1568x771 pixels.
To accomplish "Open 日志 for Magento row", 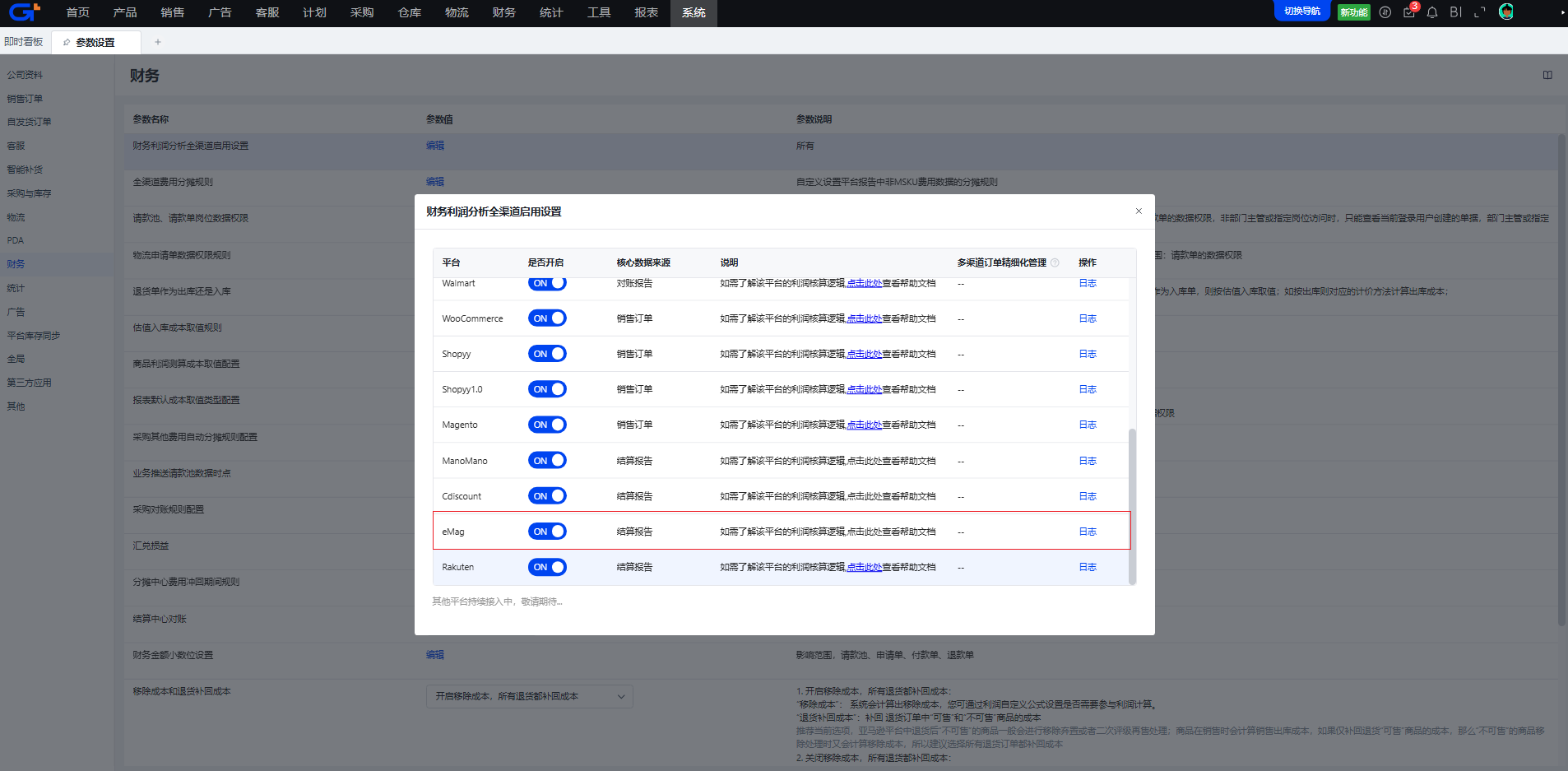I will pos(1088,425).
